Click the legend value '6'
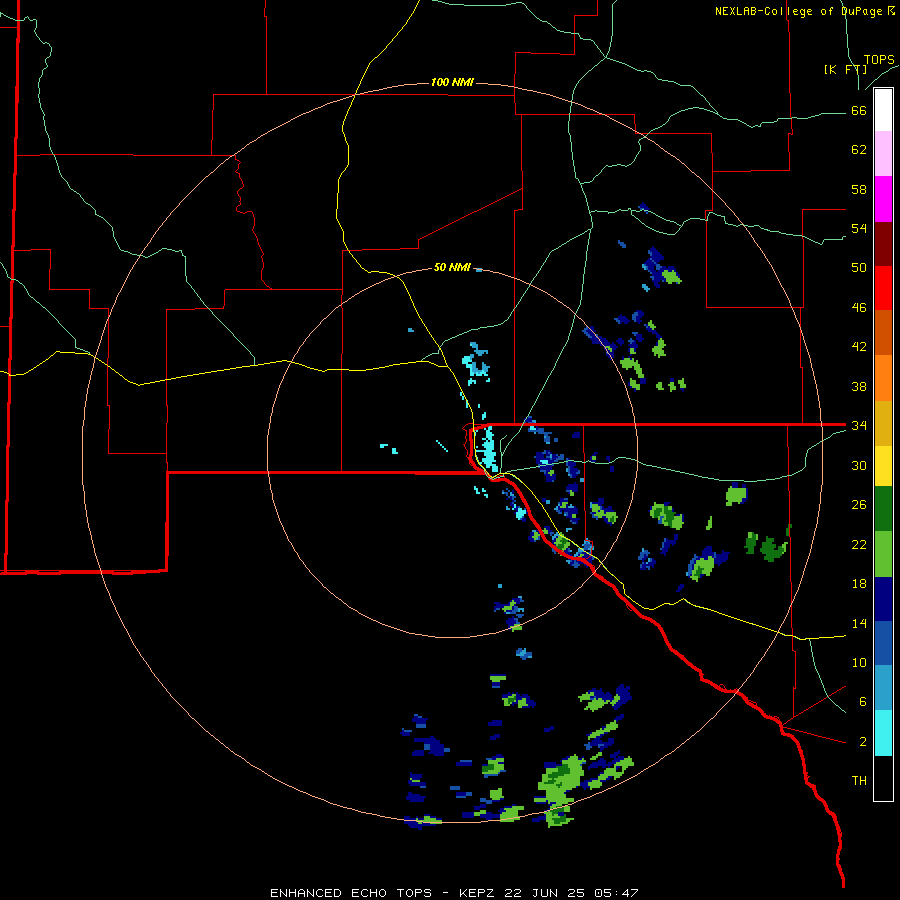 tap(863, 701)
